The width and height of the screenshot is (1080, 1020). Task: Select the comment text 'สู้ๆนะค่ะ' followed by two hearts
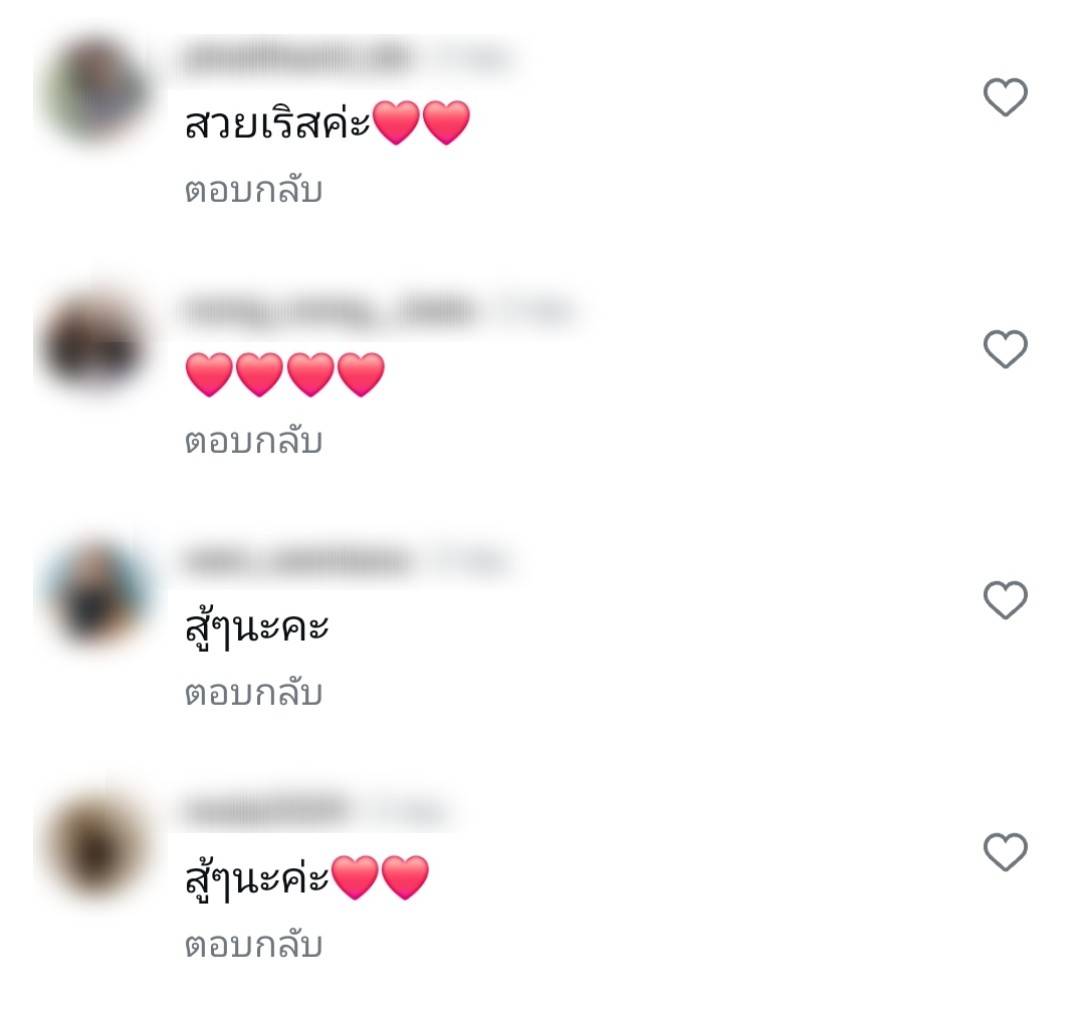pyautogui.click(x=257, y=880)
